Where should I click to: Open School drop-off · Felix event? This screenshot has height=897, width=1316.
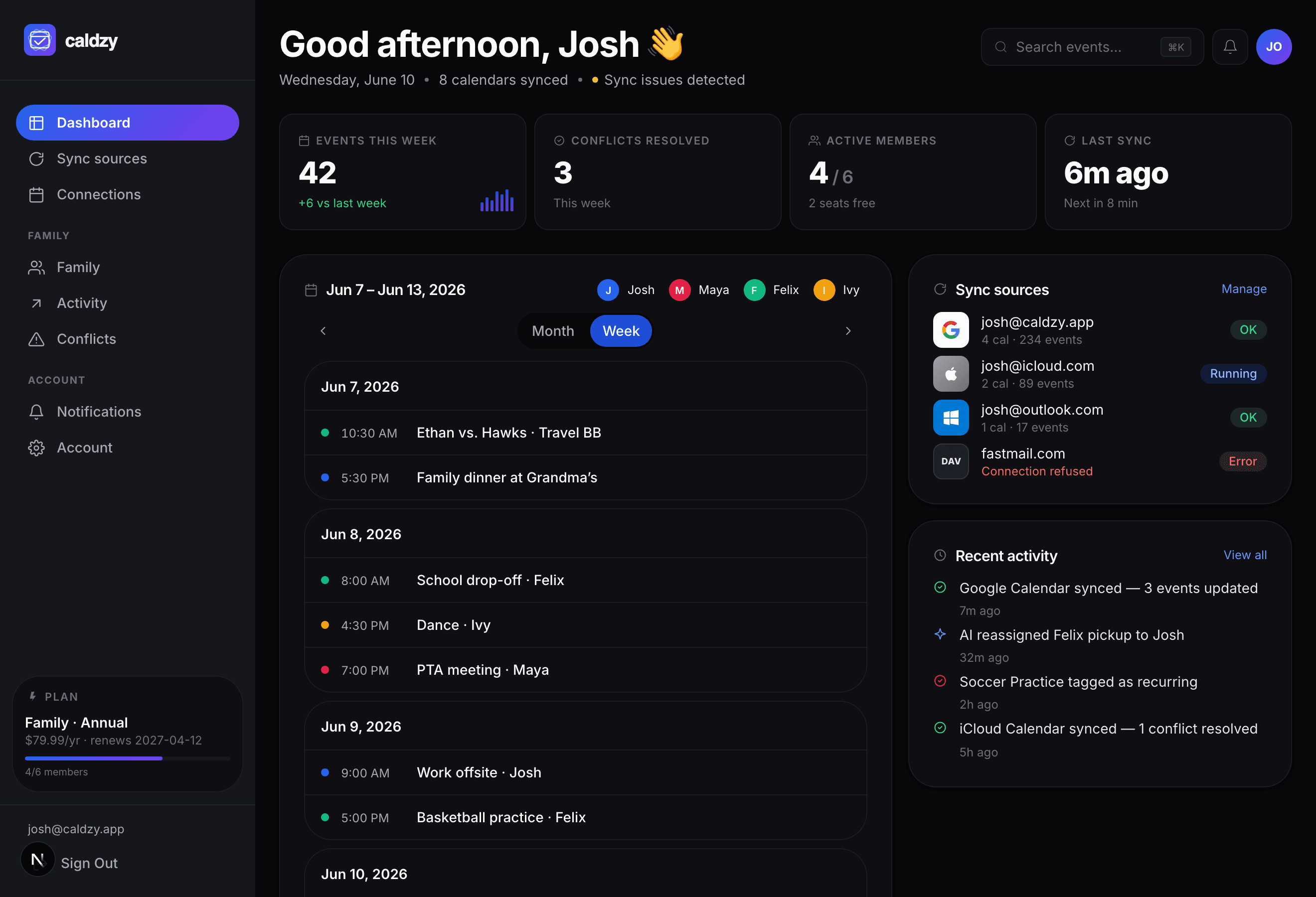[x=586, y=580]
